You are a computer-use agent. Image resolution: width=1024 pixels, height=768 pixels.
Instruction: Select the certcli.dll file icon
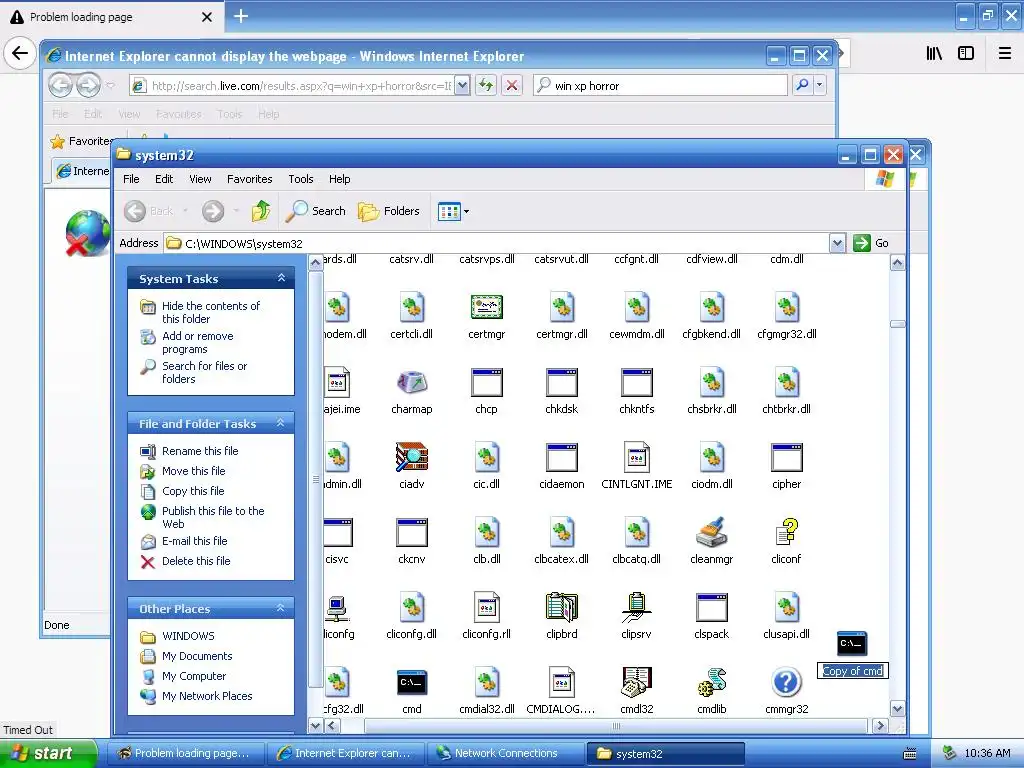pyautogui.click(x=411, y=307)
